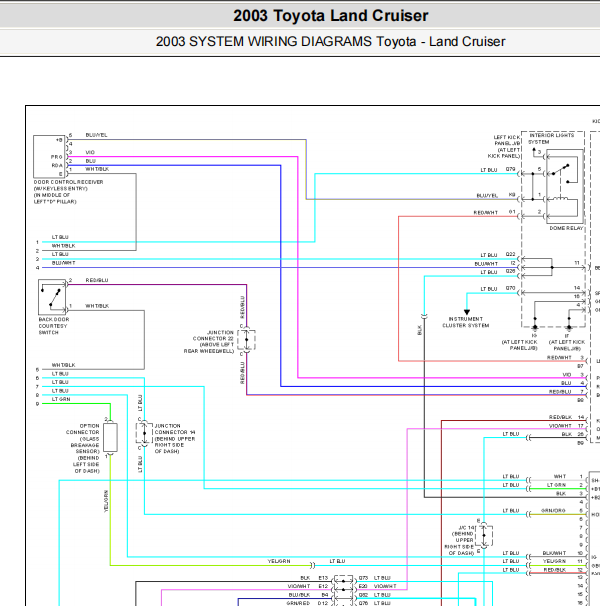Click the "RED/BLK 14" wire label

(566, 417)
